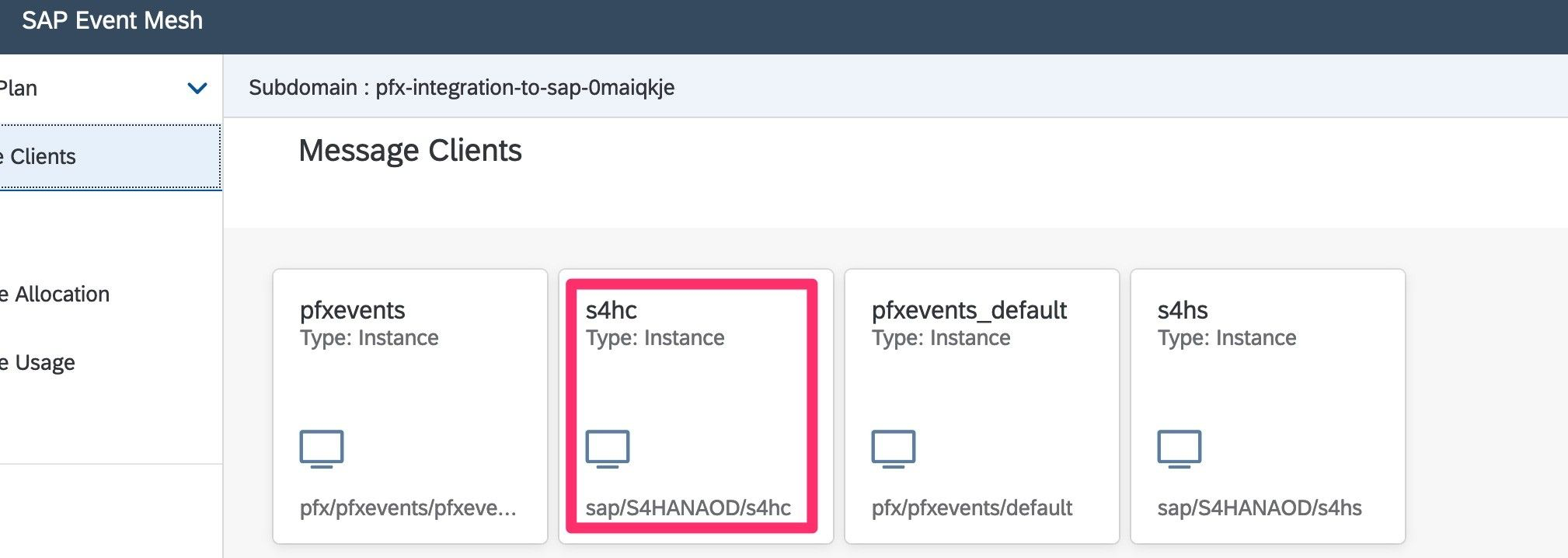Click the sap/S4HANAOD/s4hc namespace text

click(688, 507)
